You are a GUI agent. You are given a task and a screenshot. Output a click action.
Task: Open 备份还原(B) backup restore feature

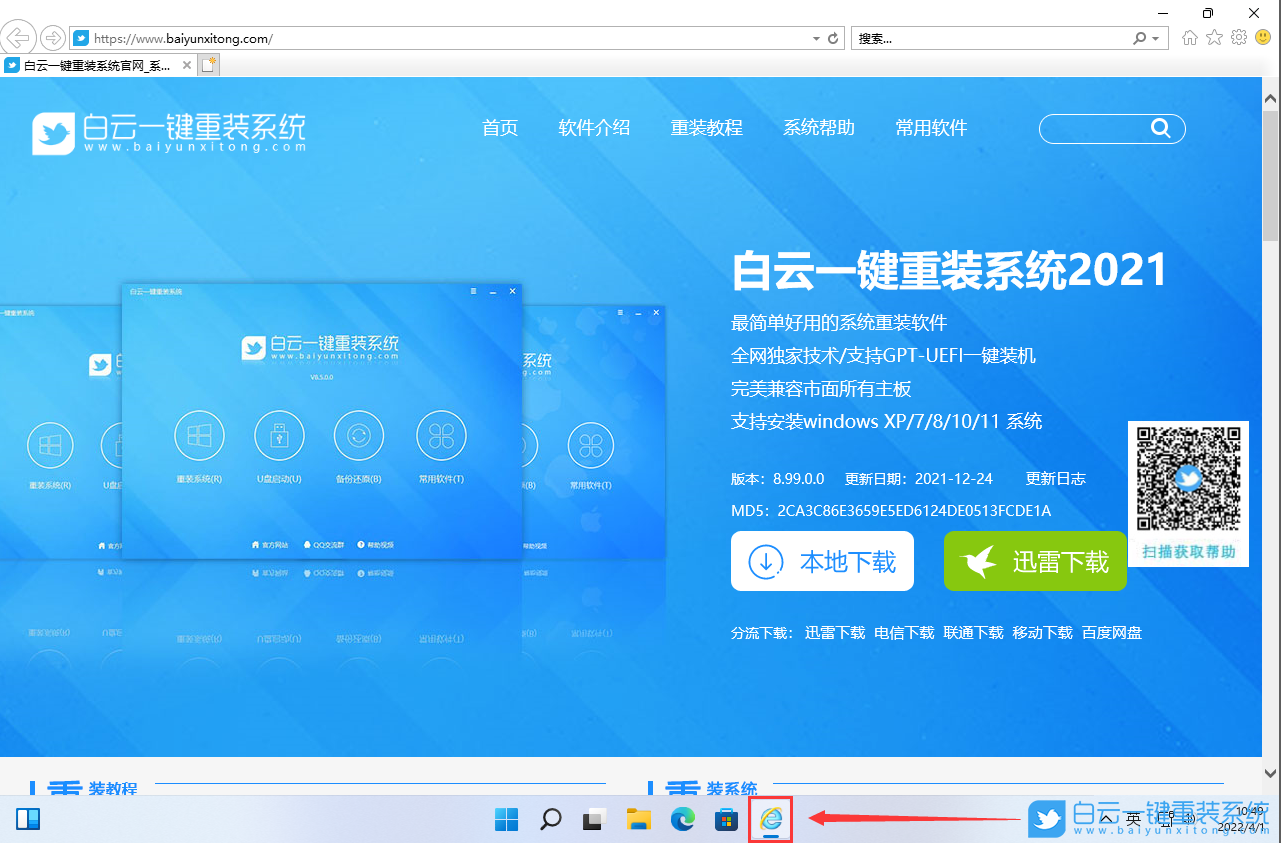tap(358, 435)
